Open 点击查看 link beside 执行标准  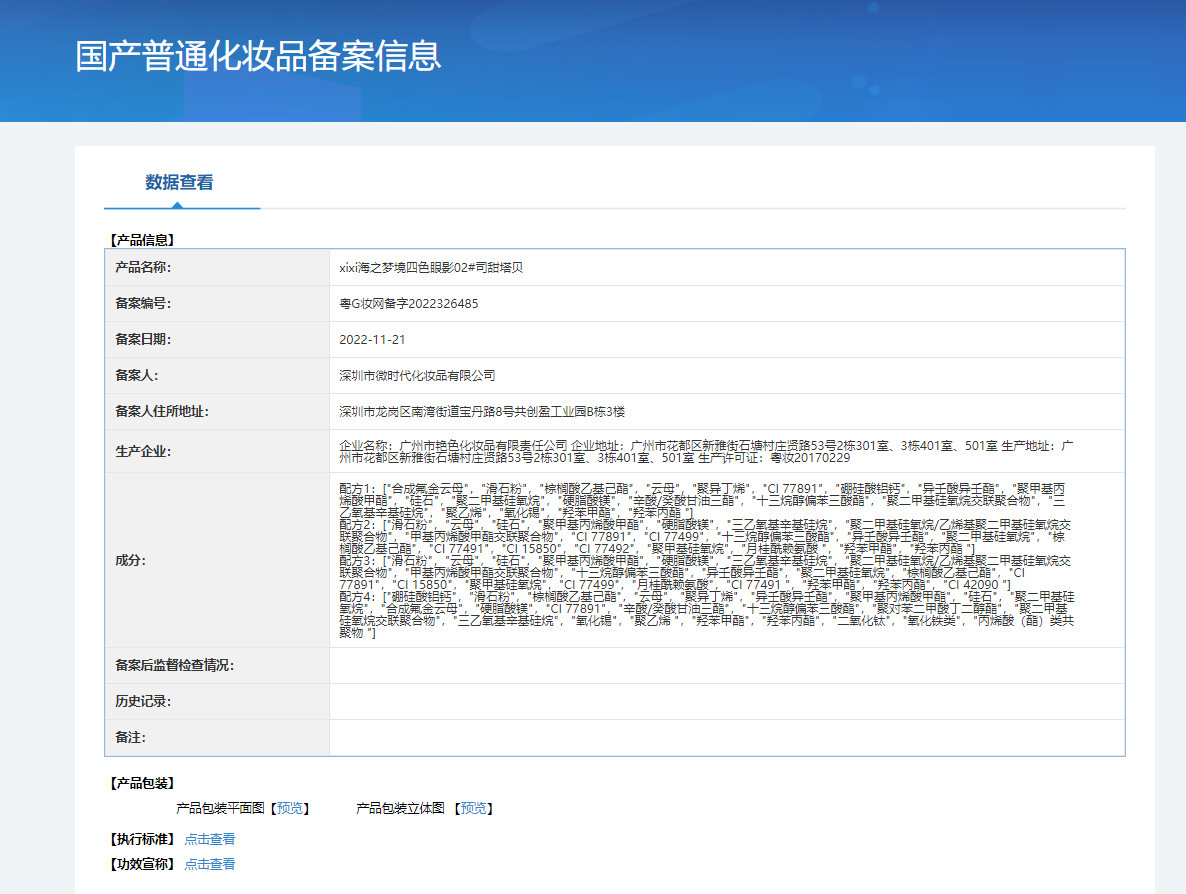(x=210, y=840)
